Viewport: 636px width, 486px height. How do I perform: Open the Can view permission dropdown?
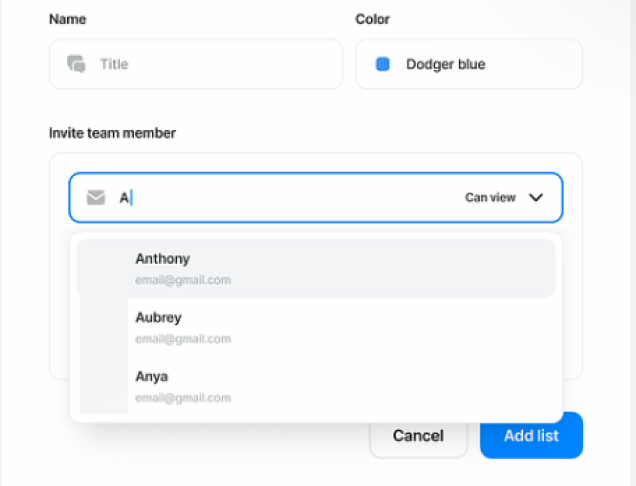pyautogui.click(x=491, y=198)
